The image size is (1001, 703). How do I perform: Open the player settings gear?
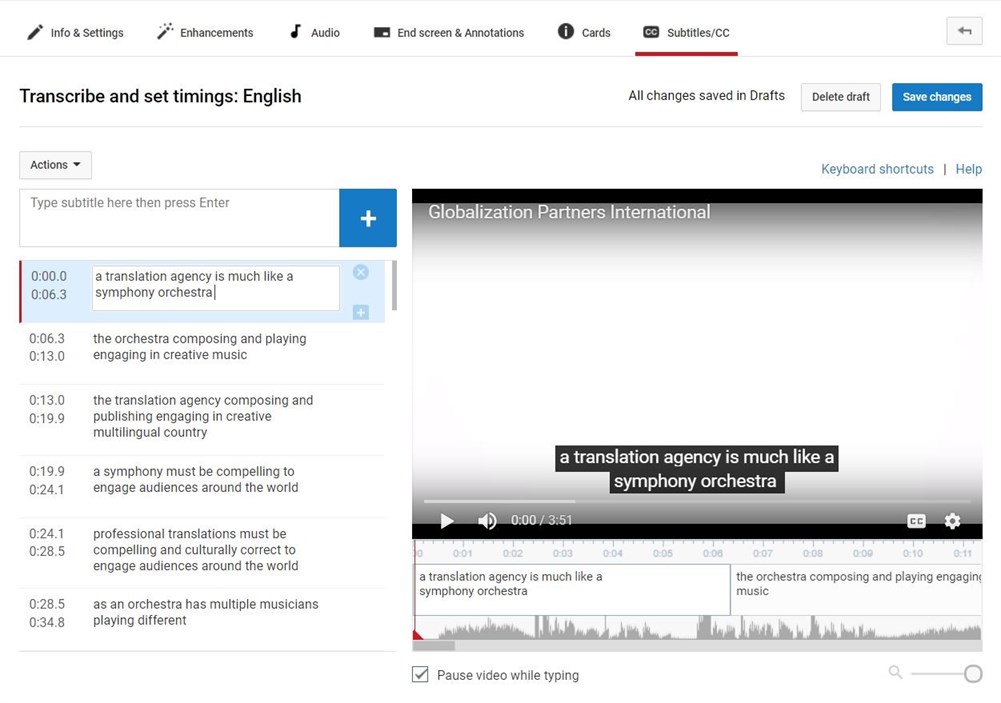point(952,521)
